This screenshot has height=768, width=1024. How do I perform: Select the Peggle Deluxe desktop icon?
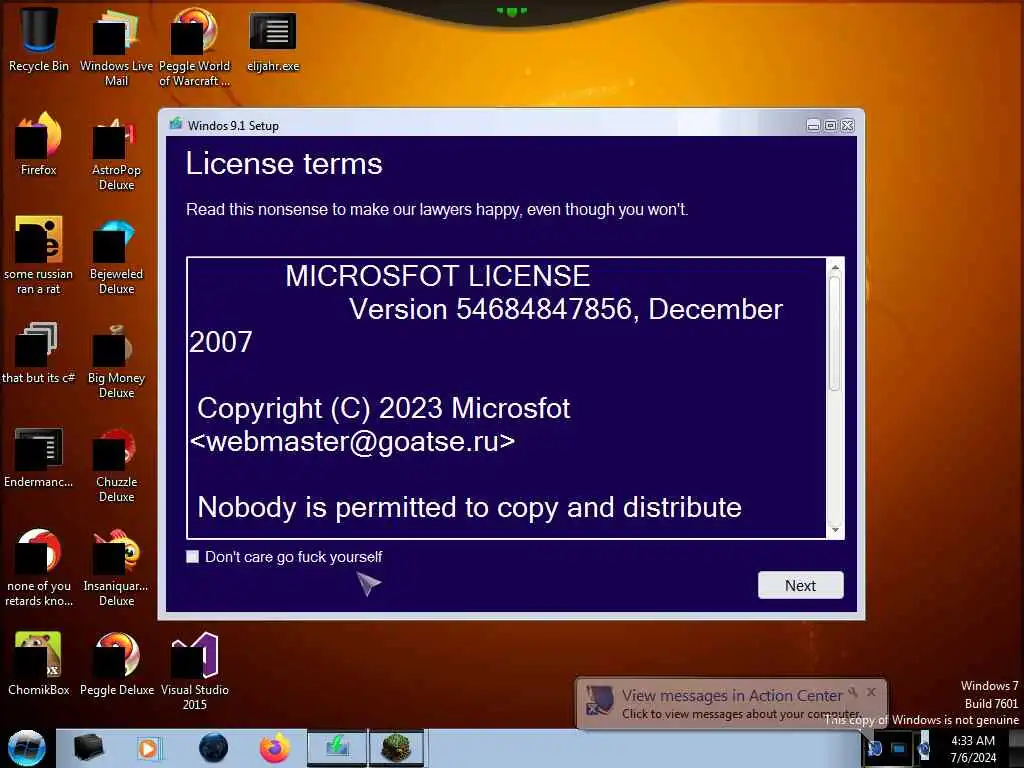click(116, 663)
